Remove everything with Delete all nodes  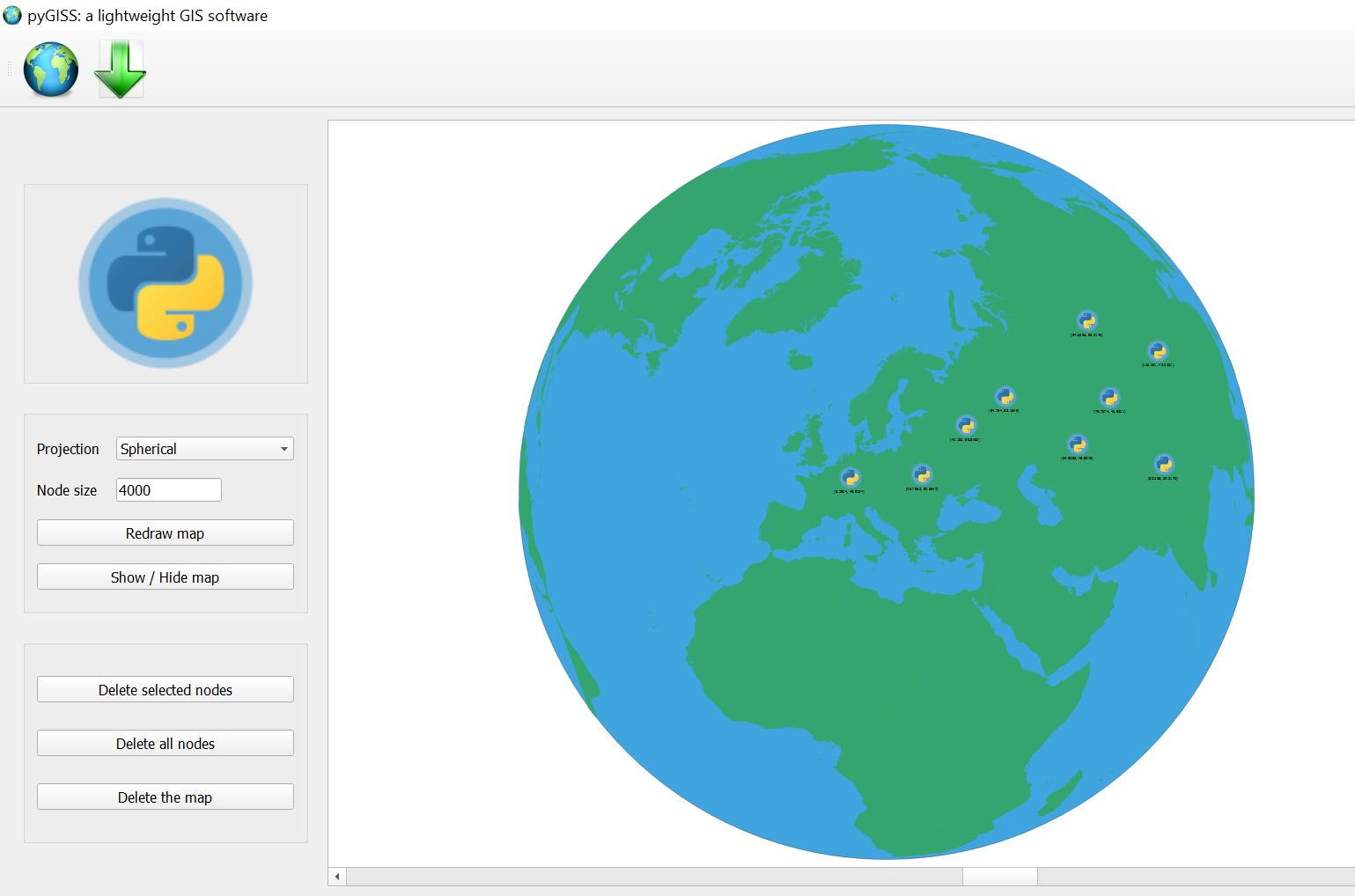(x=166, y=744)
